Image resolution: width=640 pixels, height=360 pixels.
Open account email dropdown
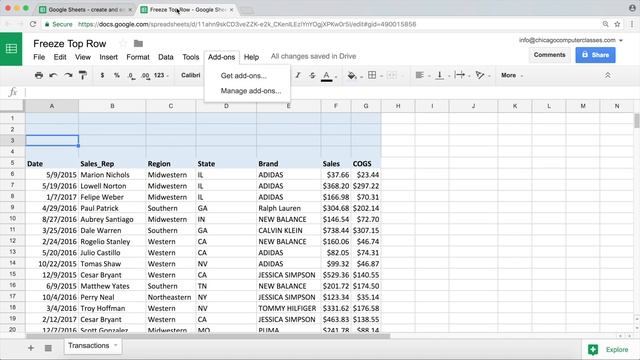coord(571,40)
